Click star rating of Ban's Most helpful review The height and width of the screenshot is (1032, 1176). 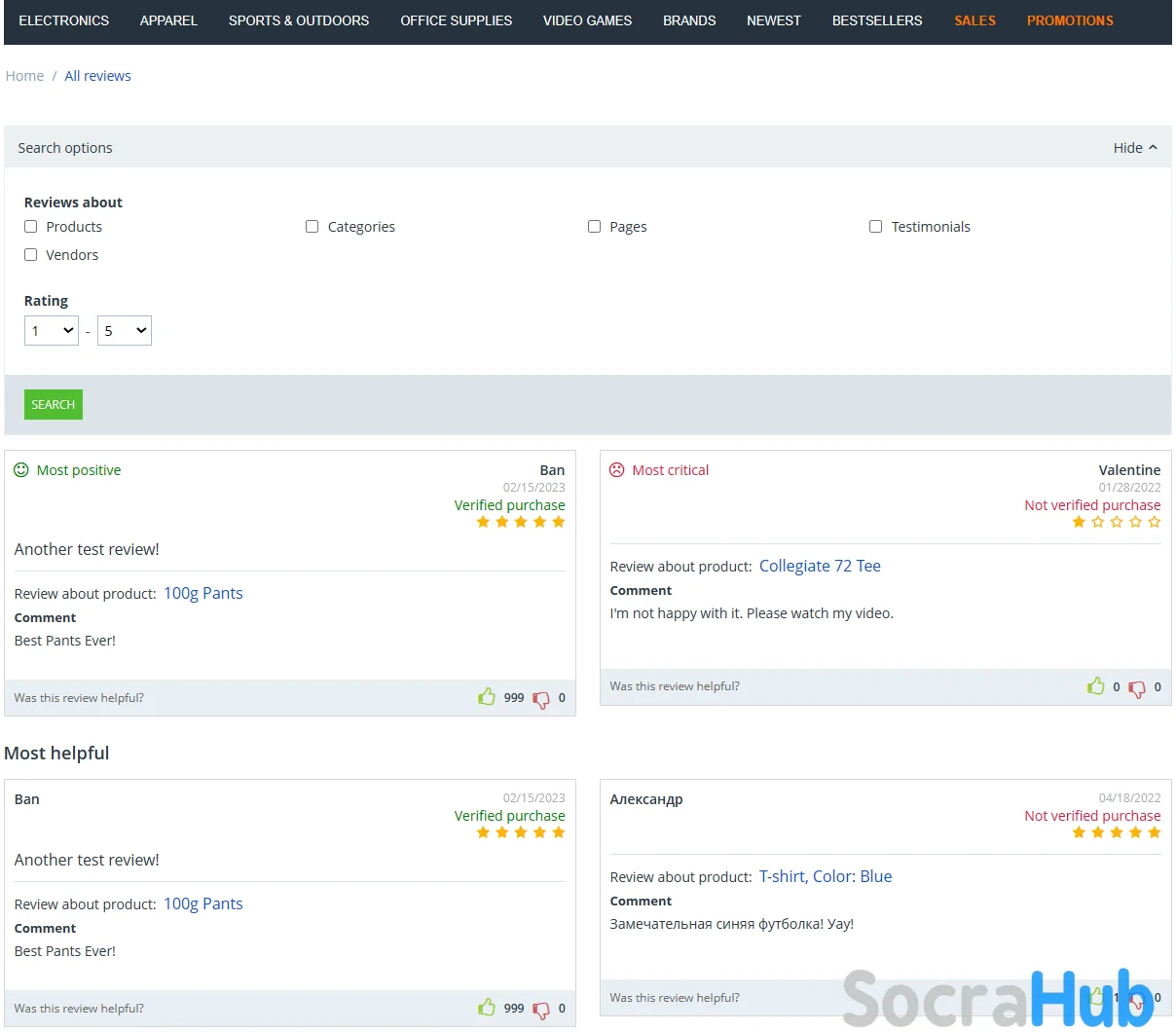pos(521,832)
